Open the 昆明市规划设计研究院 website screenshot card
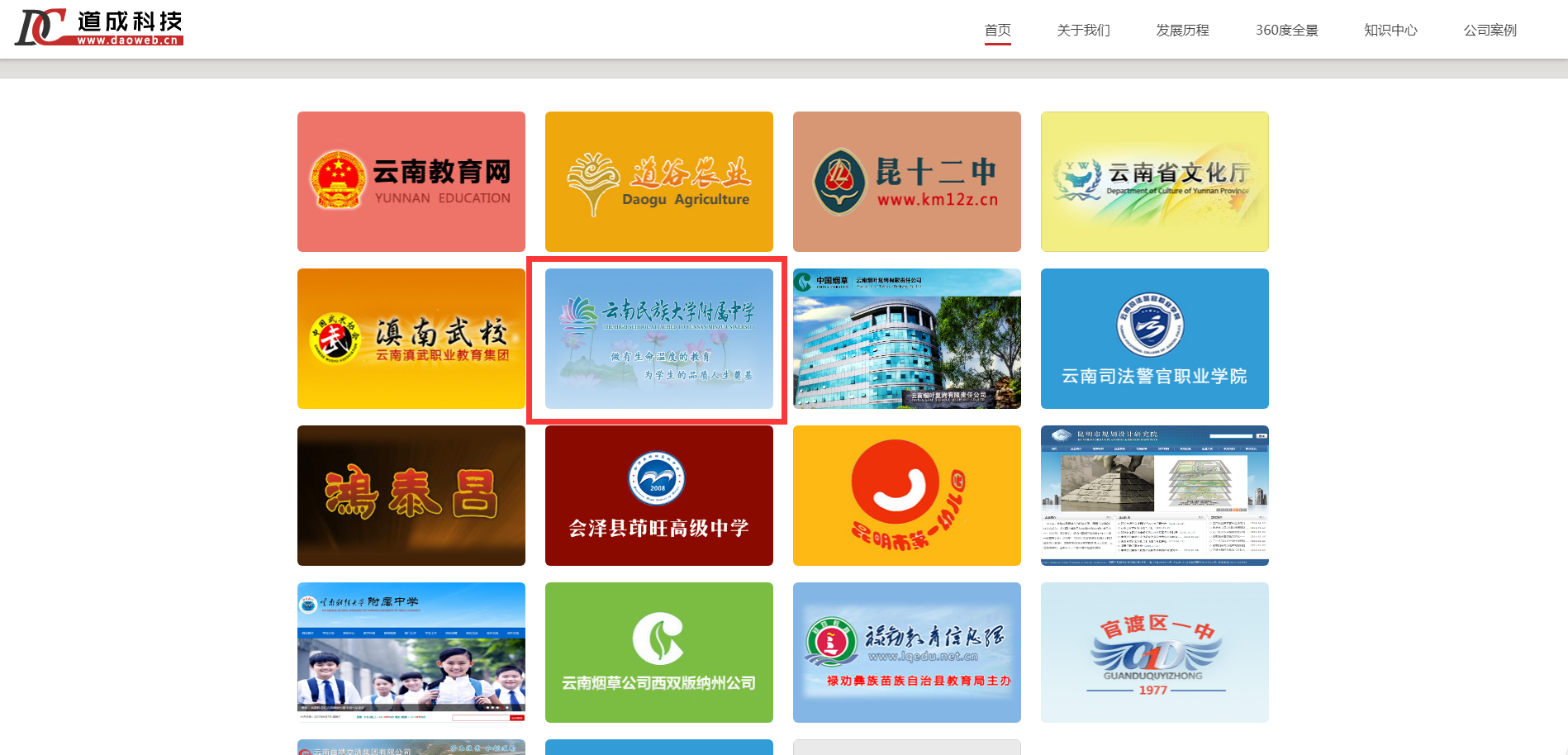 (x=1155, y=496)
